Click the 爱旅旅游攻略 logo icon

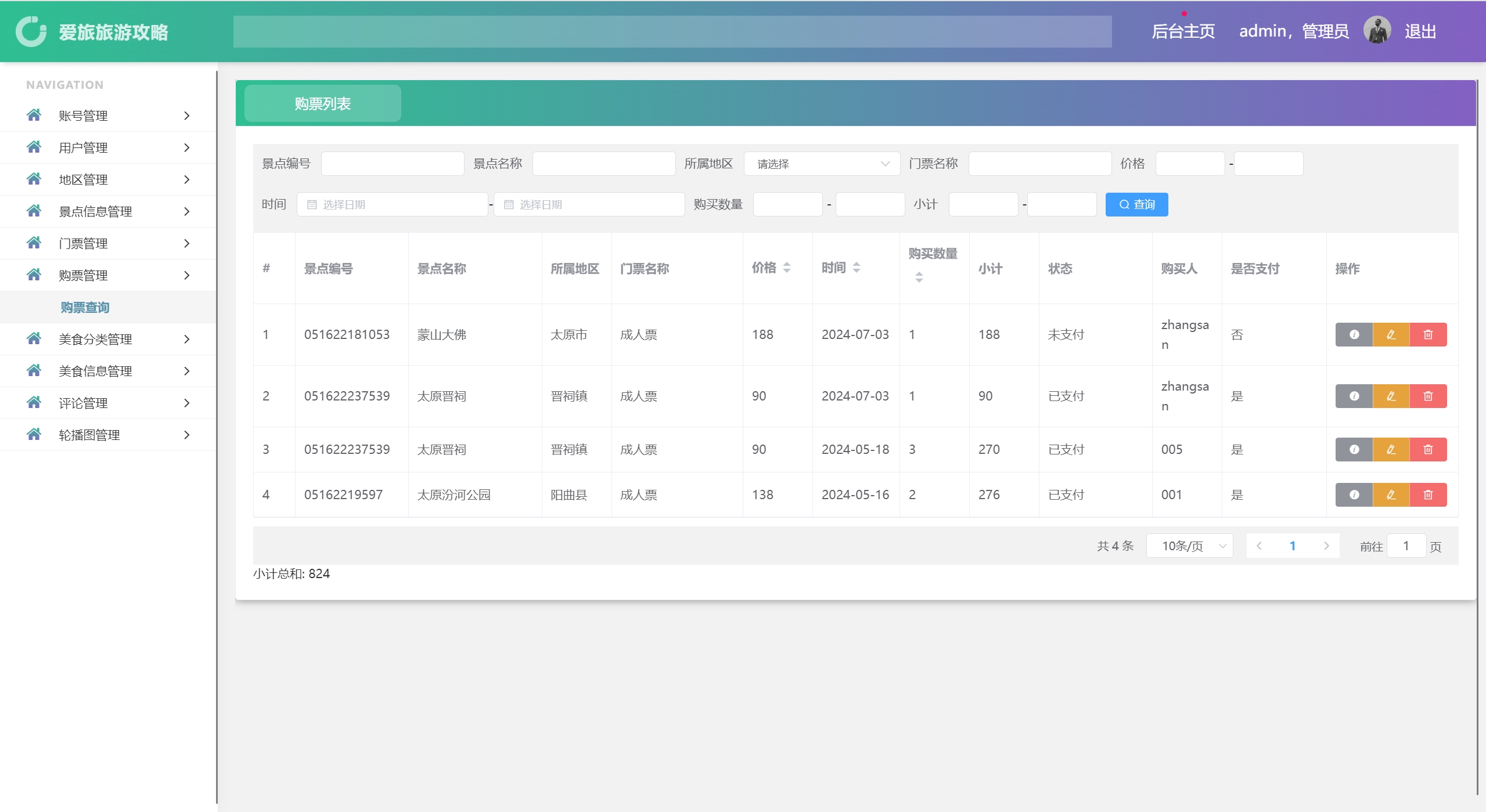pyautogui.click(x=31, y=31)
